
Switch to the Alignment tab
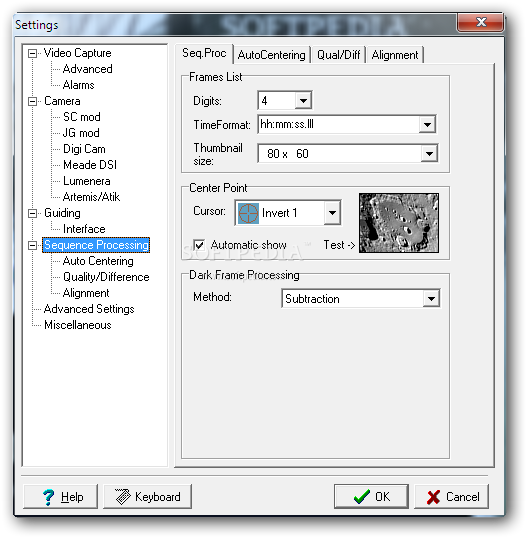[x=395, y=55]
